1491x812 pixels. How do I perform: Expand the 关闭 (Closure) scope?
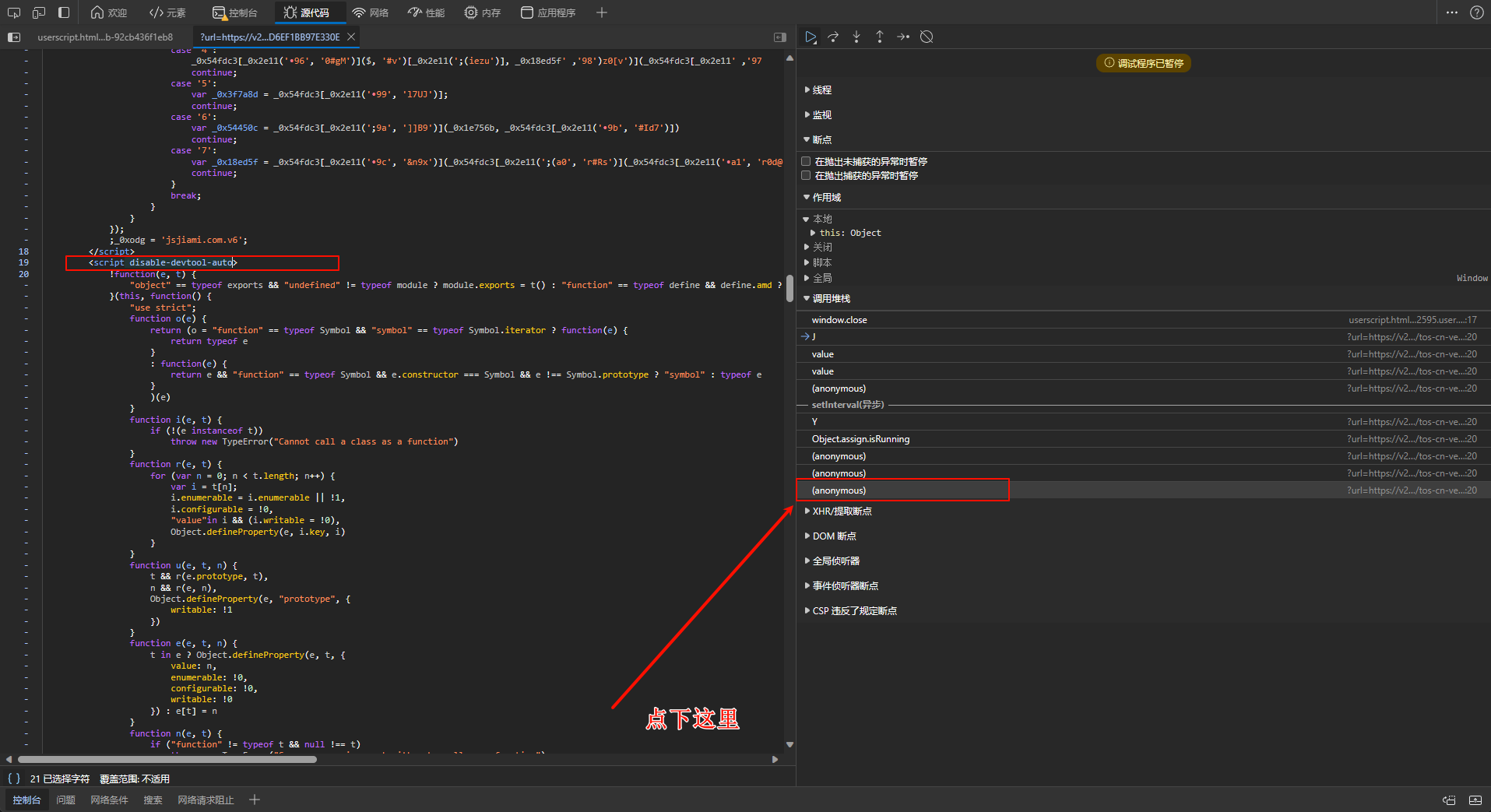tap(818, 248)
